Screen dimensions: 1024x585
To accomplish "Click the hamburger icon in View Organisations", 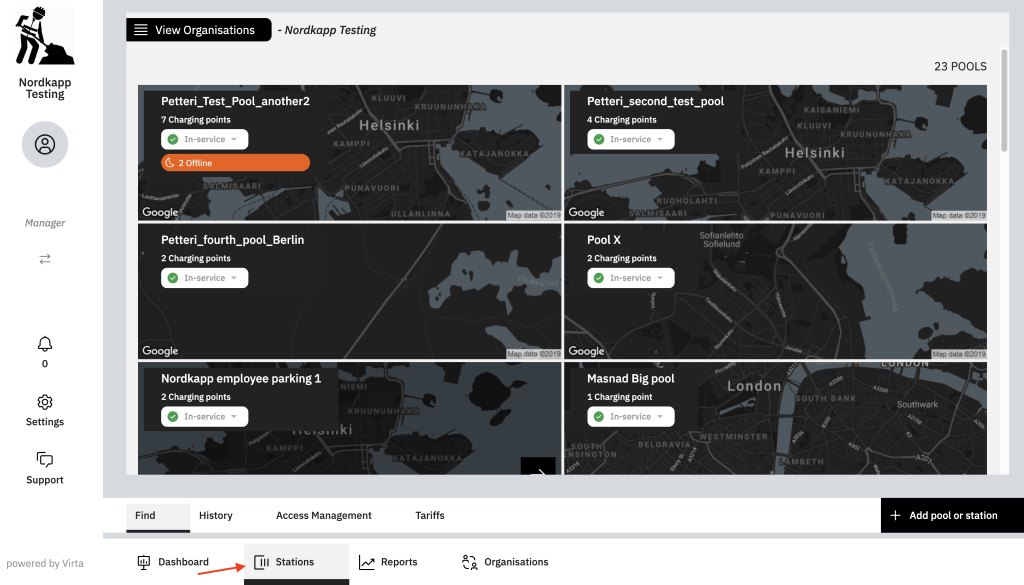I will coord(140,30).
